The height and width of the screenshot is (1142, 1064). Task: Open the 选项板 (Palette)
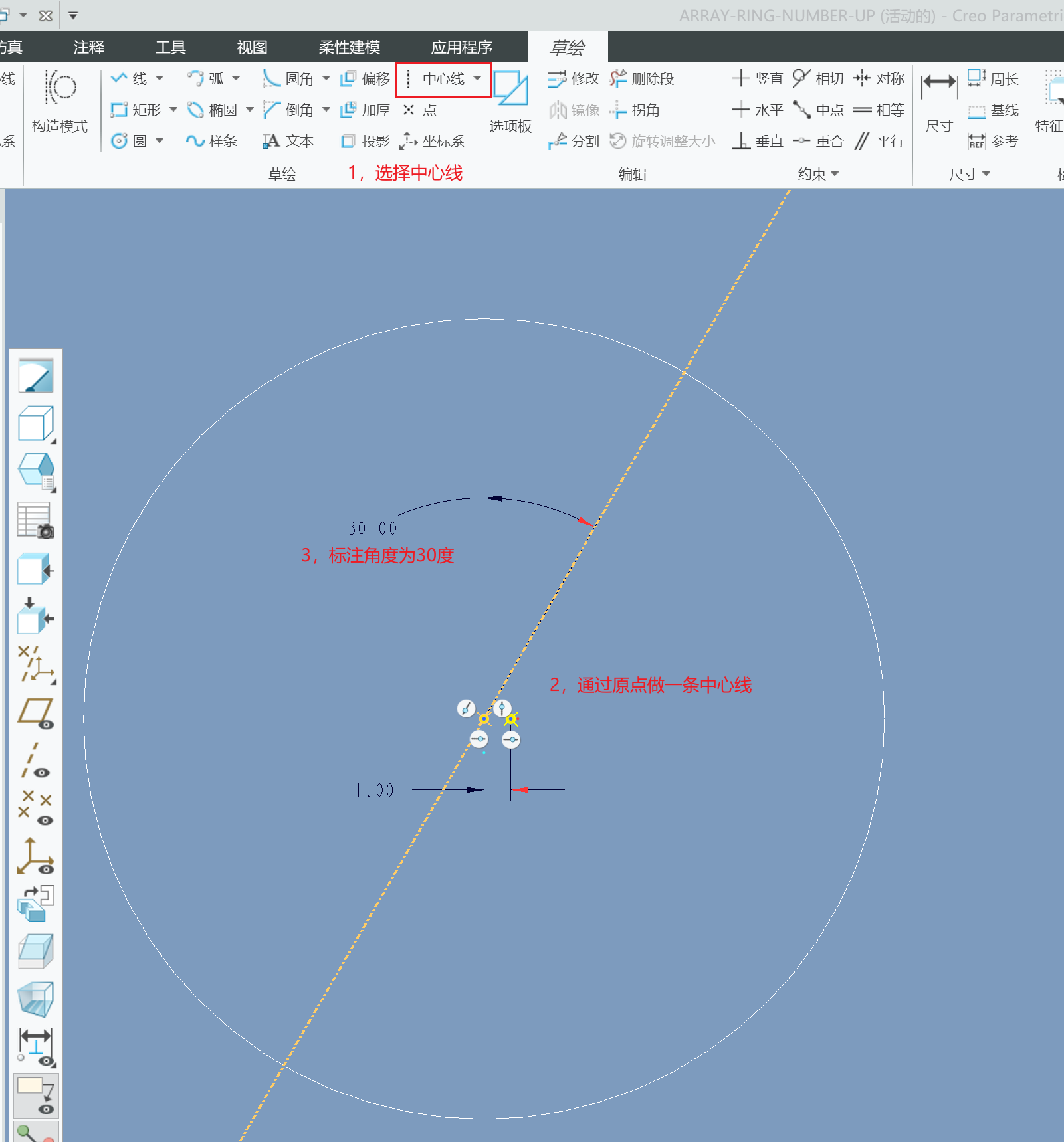pyautogui.click(x=510, y=102)
